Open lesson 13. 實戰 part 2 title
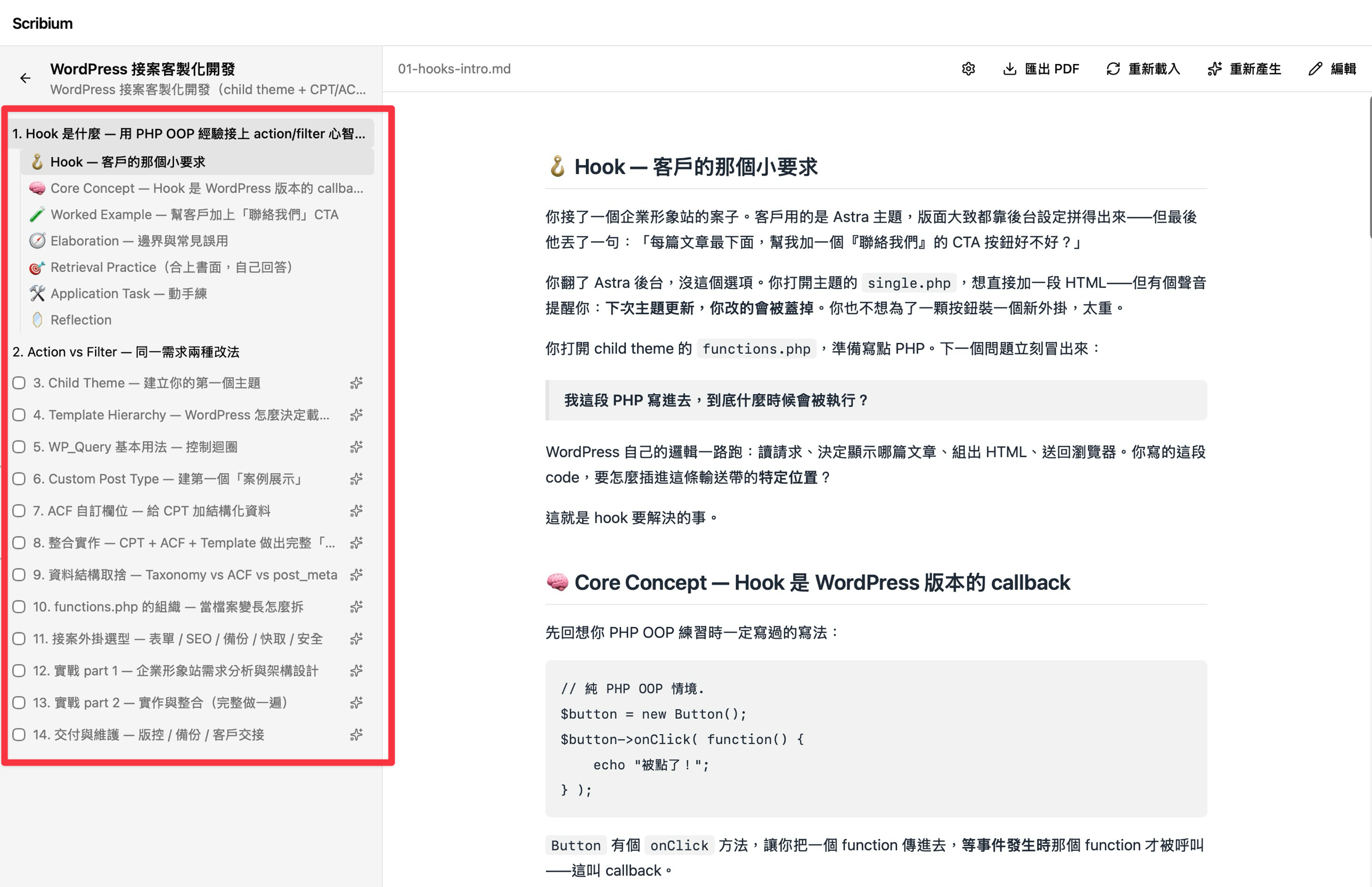The width and height of the screenshot is (1372, 887). [x=161, y=703]
